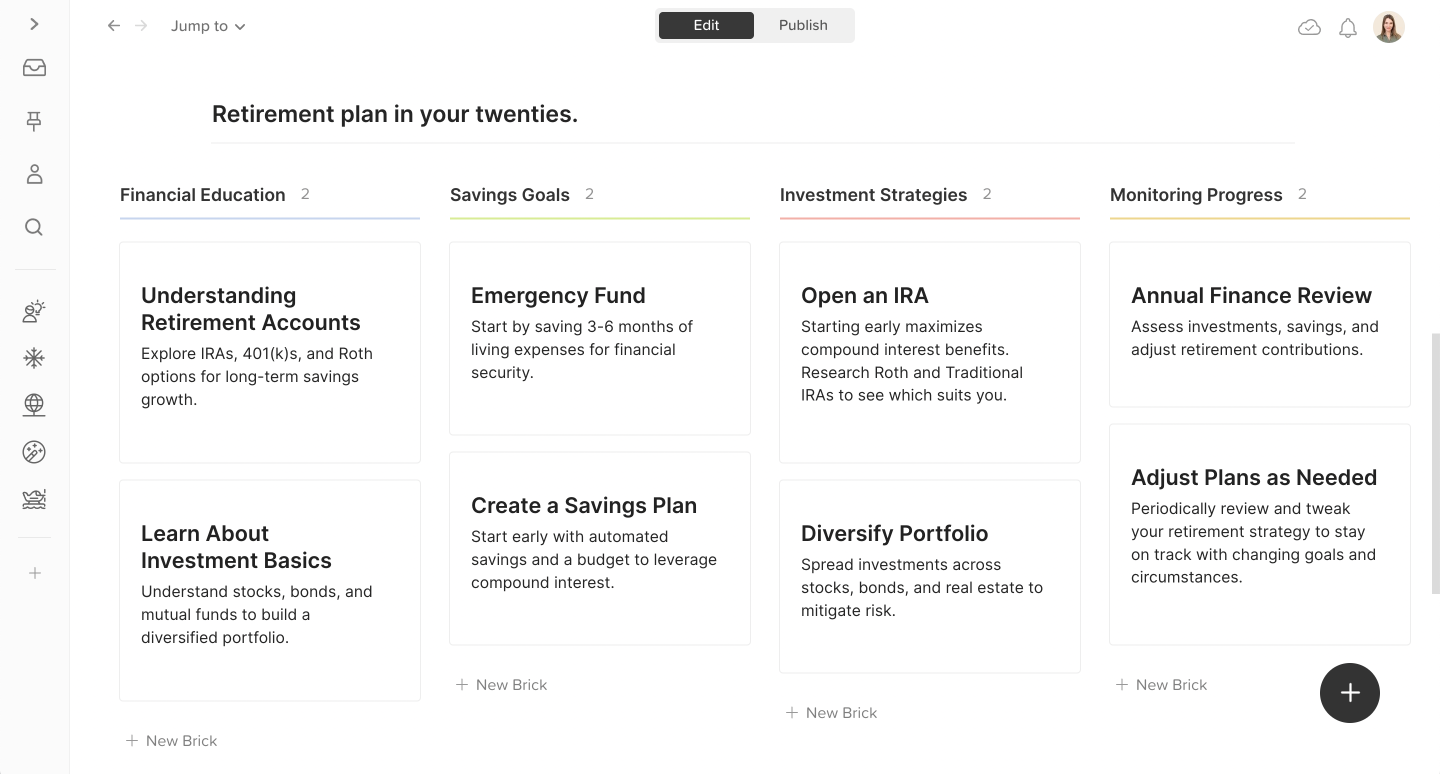Image resolution: width=1440 pixels, height=774 pixels.
Task: Click the dark round plus button
Action: point(1350,693)
